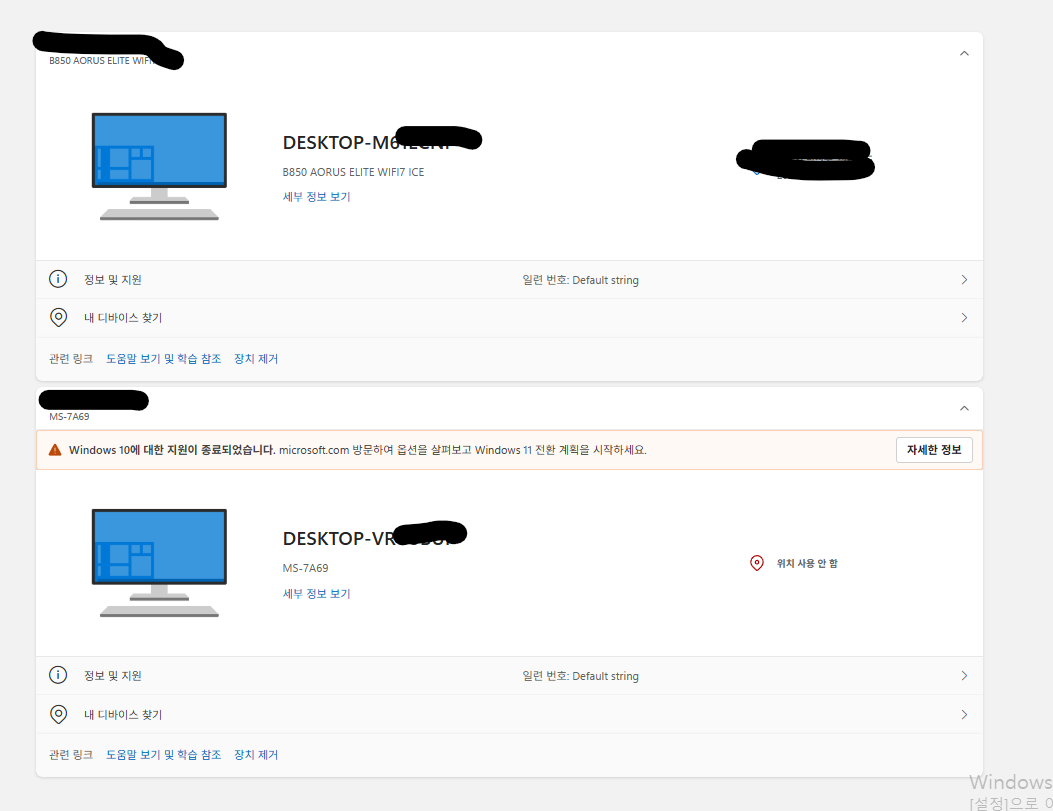Open 세부 정보 보기 under B850 AORUS ELITE WIFI7 ICE

coord(316,197)
